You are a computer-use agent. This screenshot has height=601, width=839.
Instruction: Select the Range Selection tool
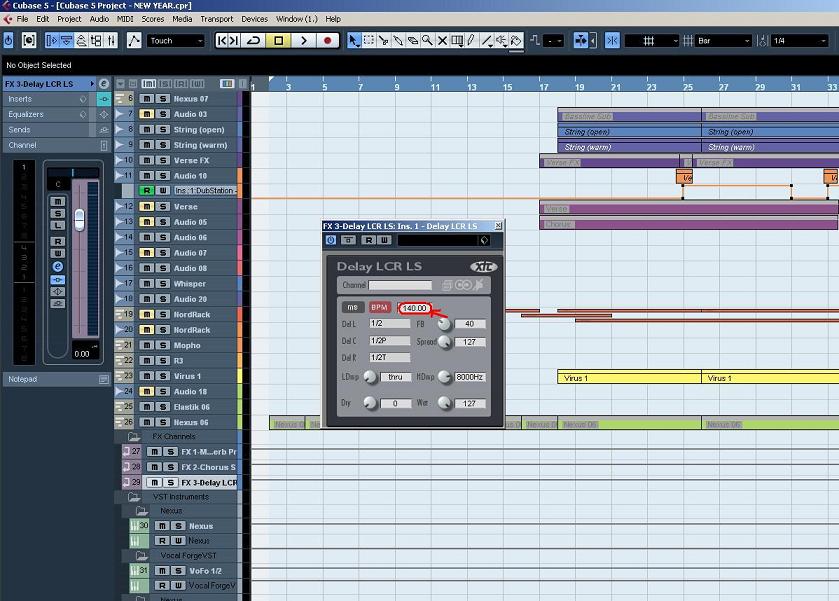point(369,41)
